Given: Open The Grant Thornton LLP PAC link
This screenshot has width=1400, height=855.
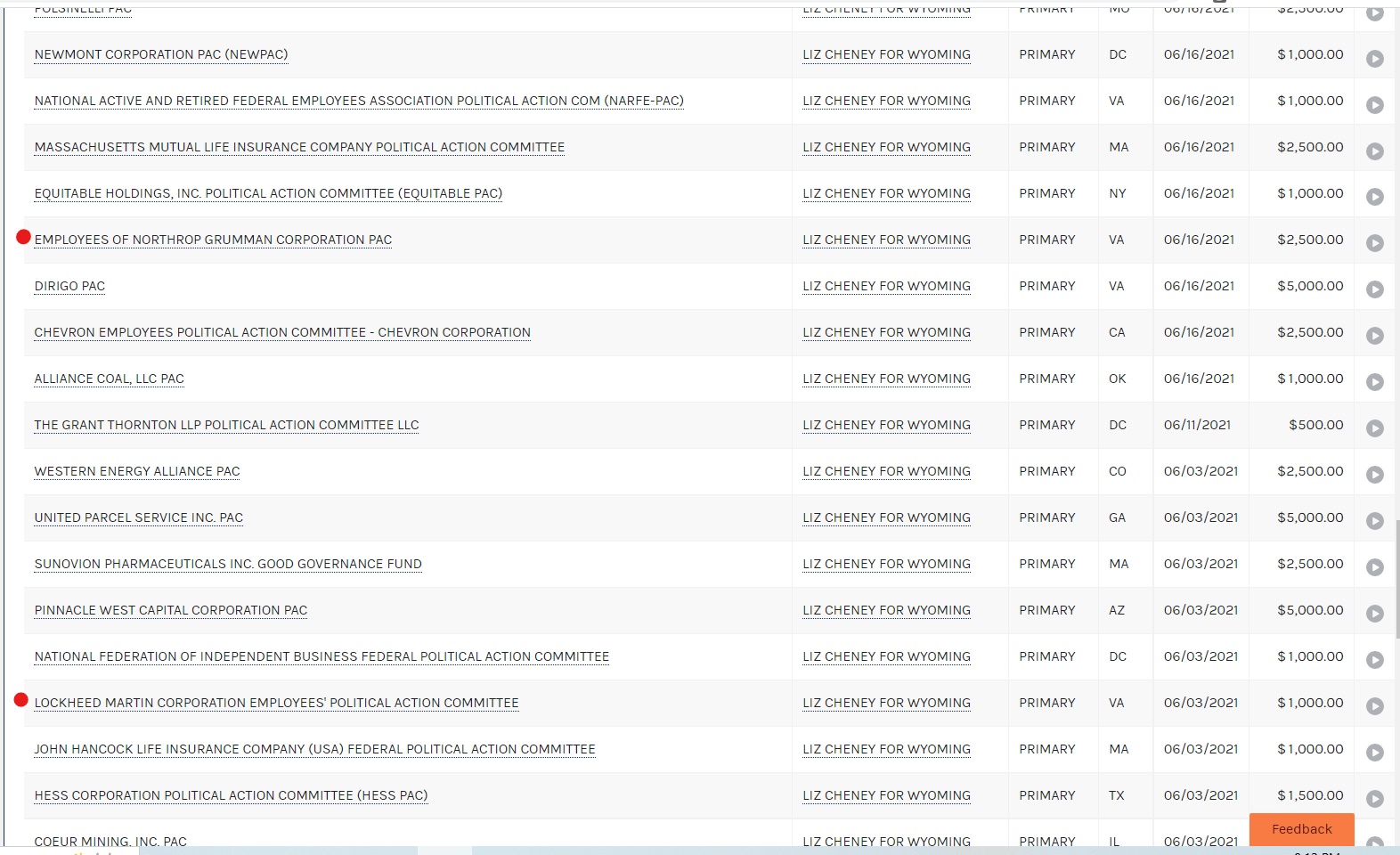Looking at the screenshot, I should [226, 425].
